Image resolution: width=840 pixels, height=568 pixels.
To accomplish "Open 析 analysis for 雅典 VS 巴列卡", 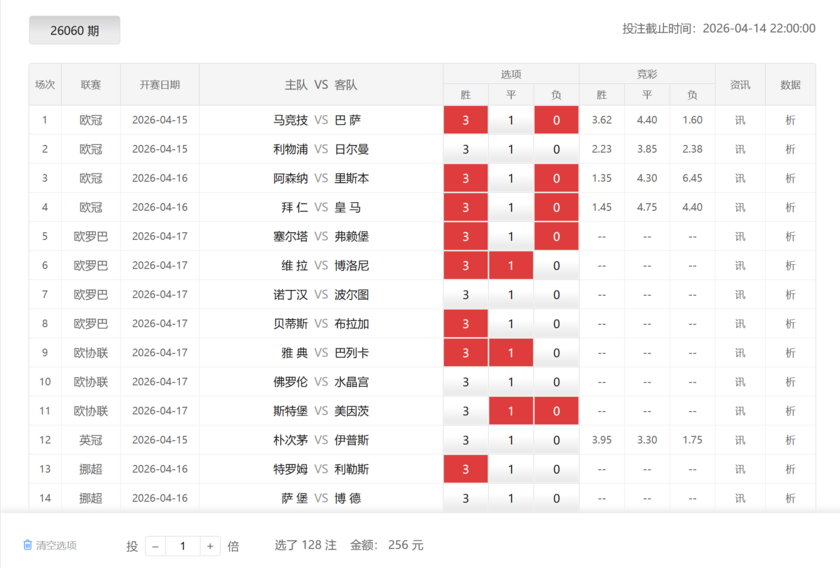I will click(x=790, y=353).
